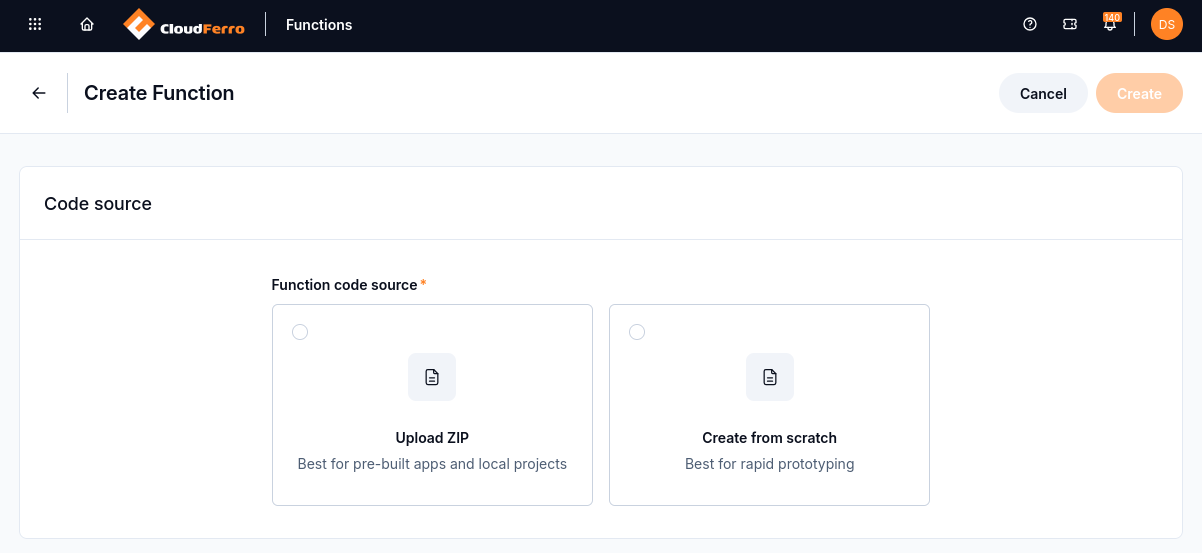Click the Code source heading

(x=98, y=204)
